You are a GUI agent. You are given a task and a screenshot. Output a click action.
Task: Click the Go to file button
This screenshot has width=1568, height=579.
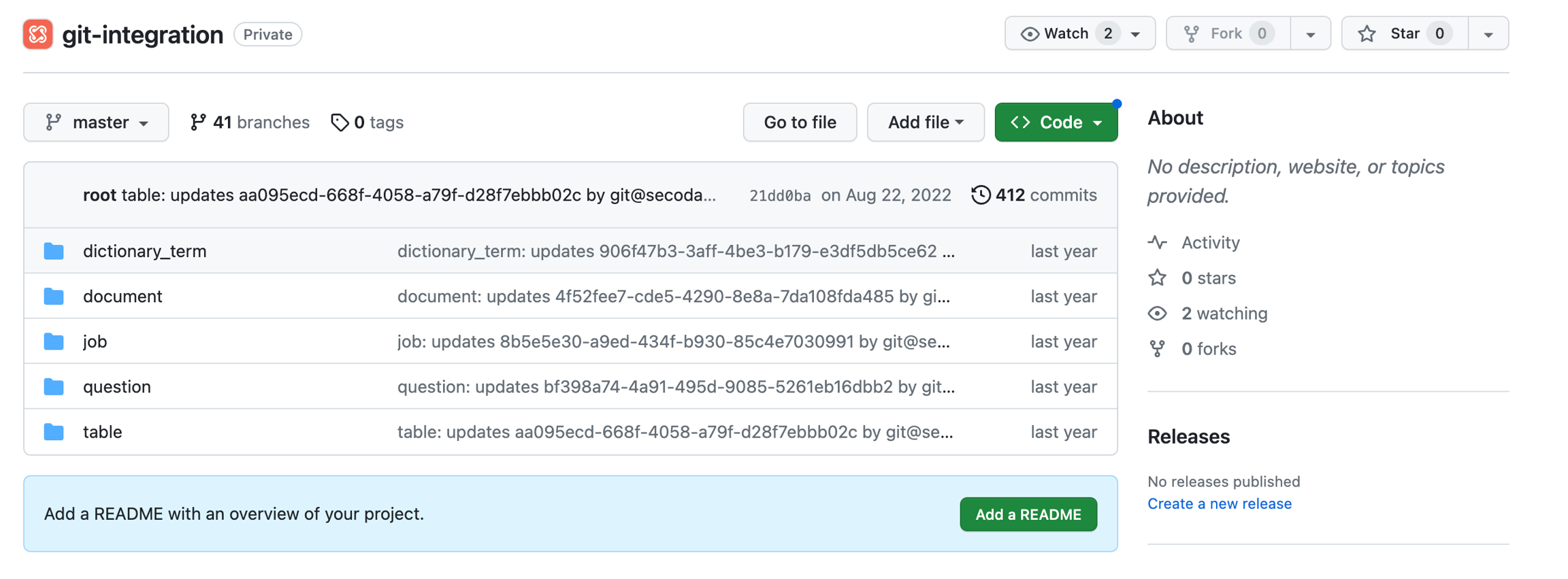(x=800, y=122)
